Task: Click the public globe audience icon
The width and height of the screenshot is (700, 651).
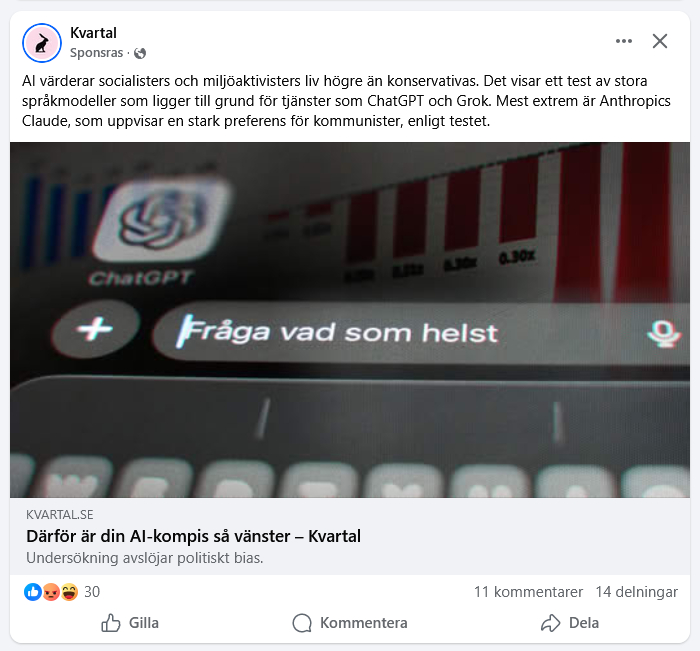Action: click(x=140, y=53)
